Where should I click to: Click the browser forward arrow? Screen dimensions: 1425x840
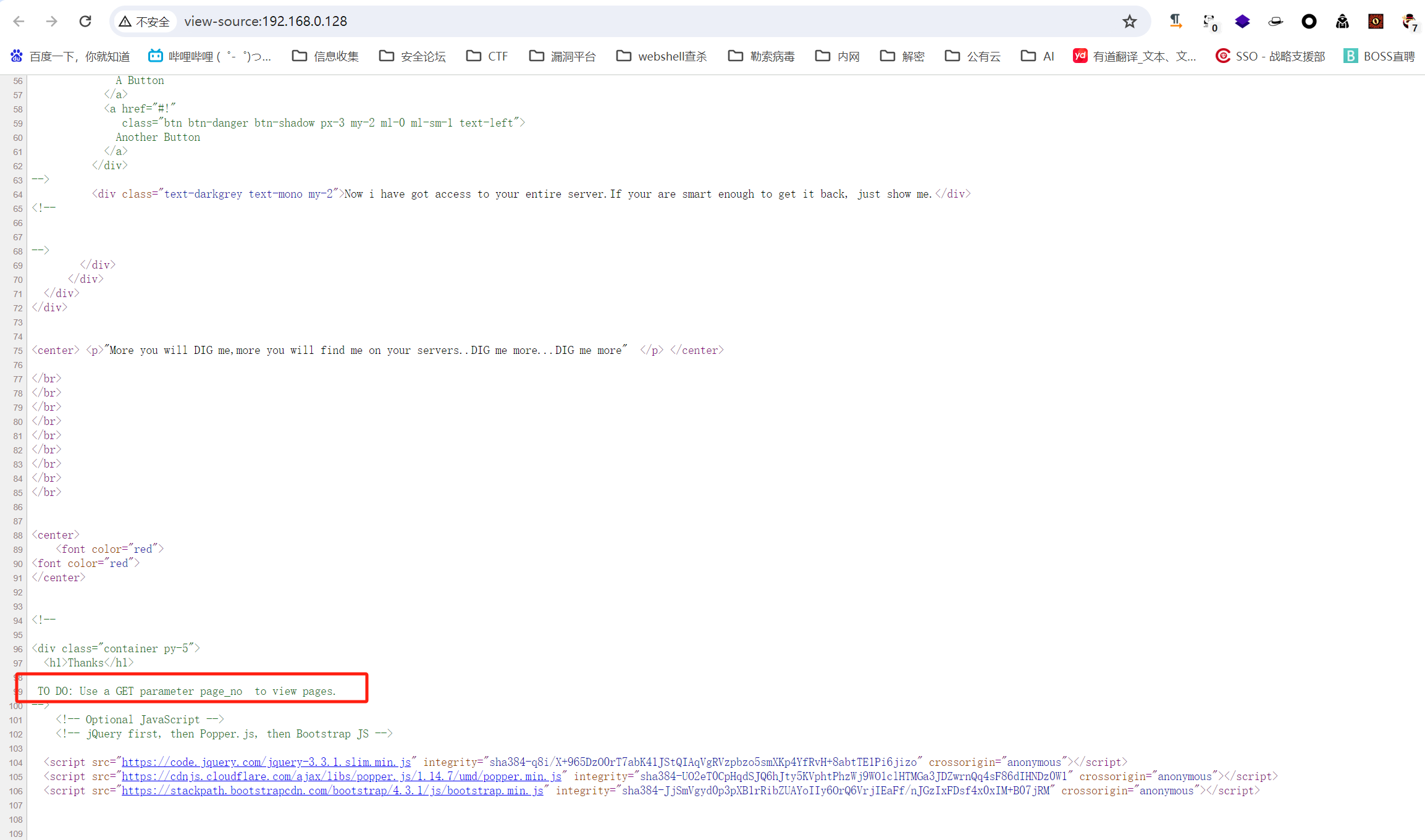pyautogui.click(x=52, y=22)
